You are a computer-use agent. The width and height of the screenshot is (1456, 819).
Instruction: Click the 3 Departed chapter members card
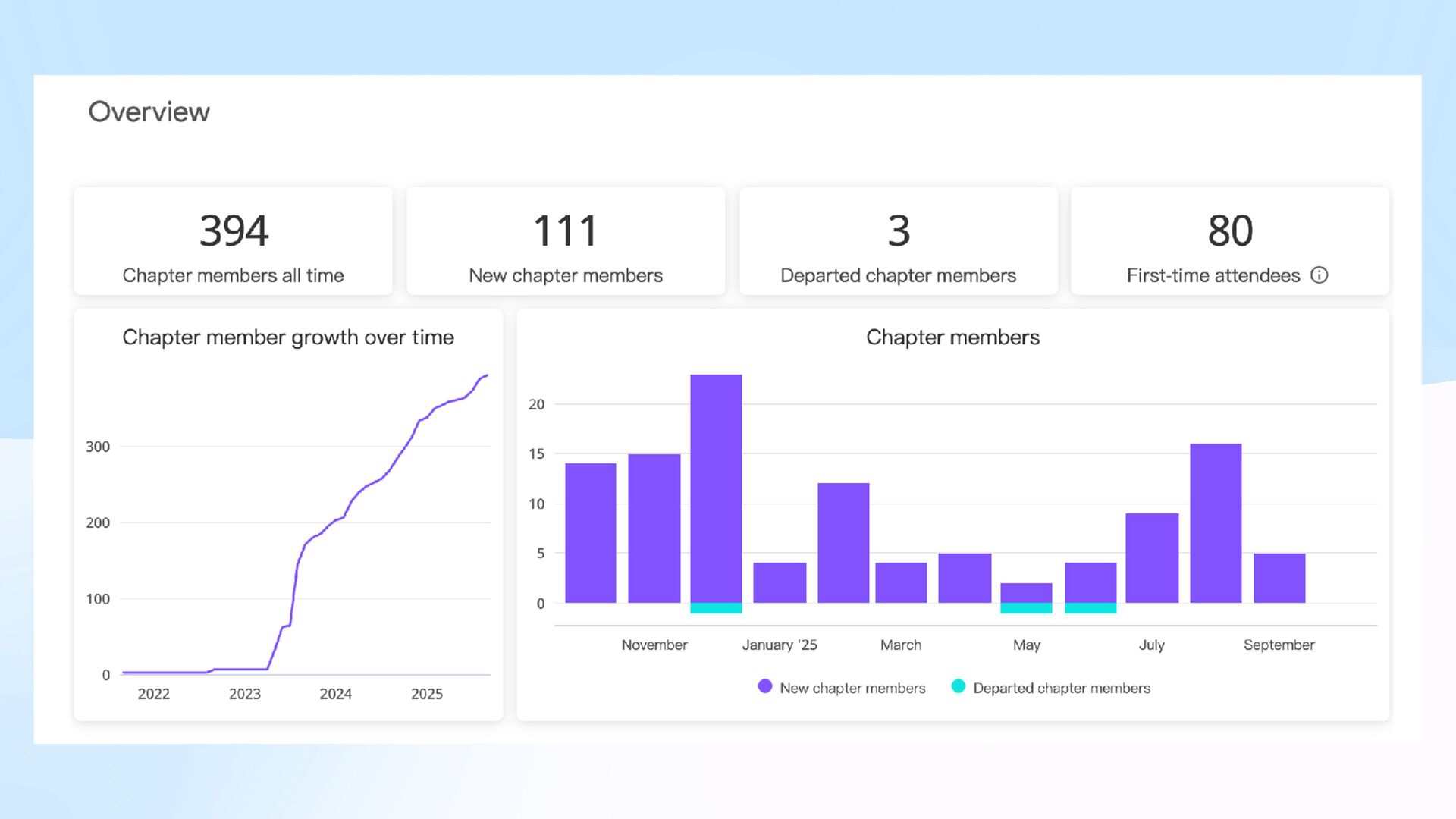tap(898, 241)
